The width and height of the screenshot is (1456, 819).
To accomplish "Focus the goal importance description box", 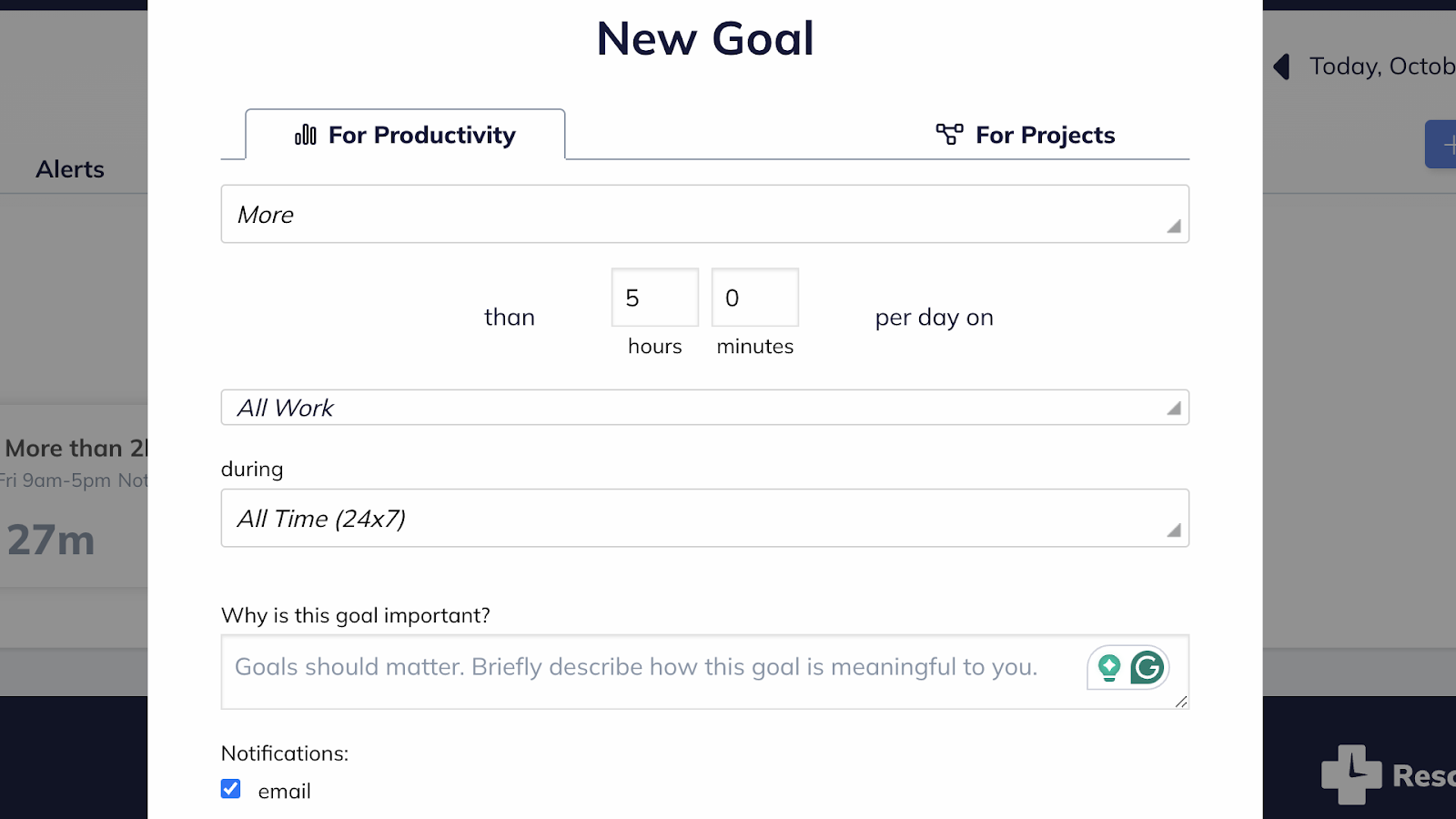I will 704,672.
